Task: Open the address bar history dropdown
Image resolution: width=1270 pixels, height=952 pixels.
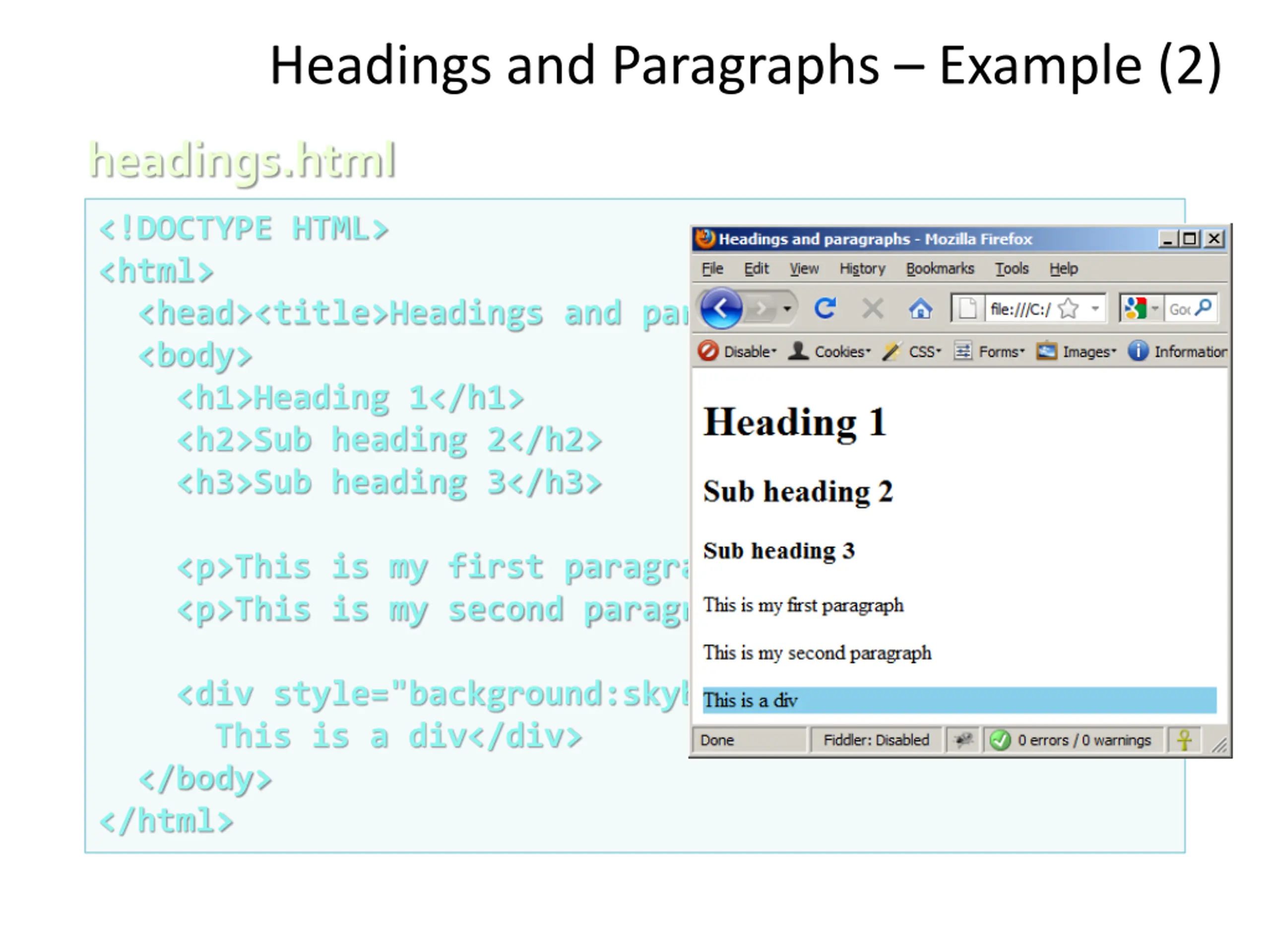Action: coord(1095,309)
